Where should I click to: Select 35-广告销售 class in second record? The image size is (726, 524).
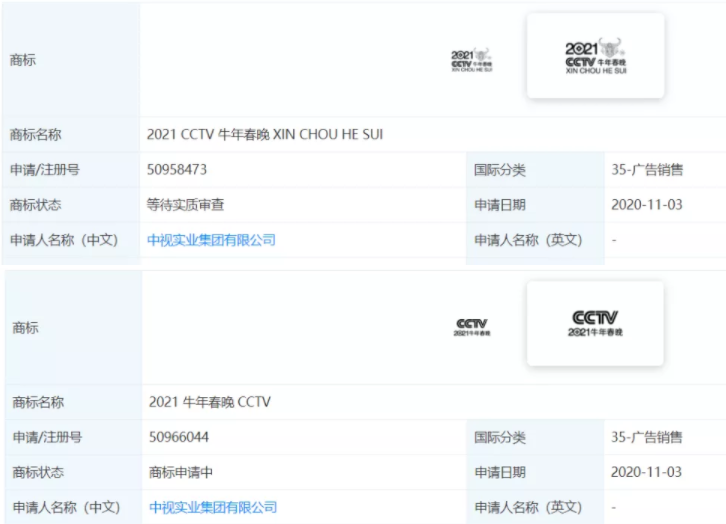tap(646, 437)
